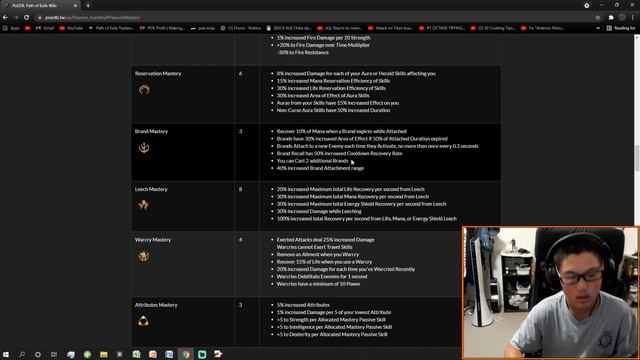Open the browser Extensions puzzle icon
This screenshot has width=640, height=360.
click(611, 18)
